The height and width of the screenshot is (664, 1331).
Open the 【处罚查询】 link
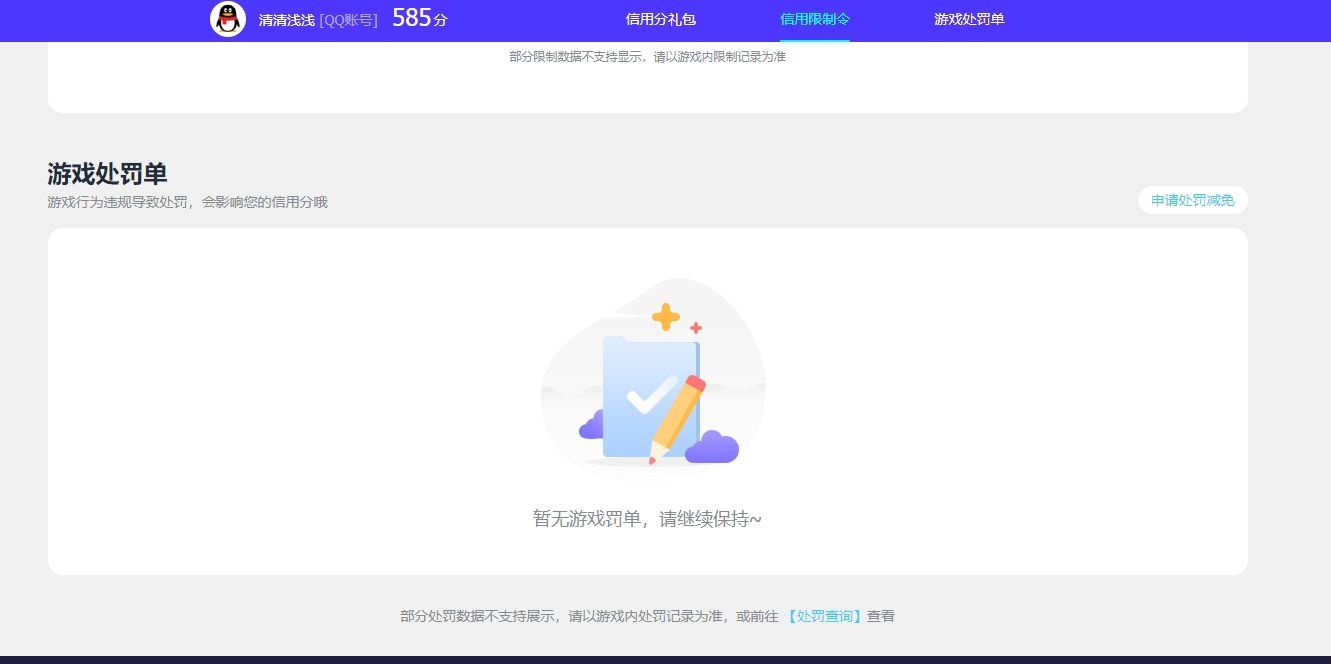tap(824, 616)
